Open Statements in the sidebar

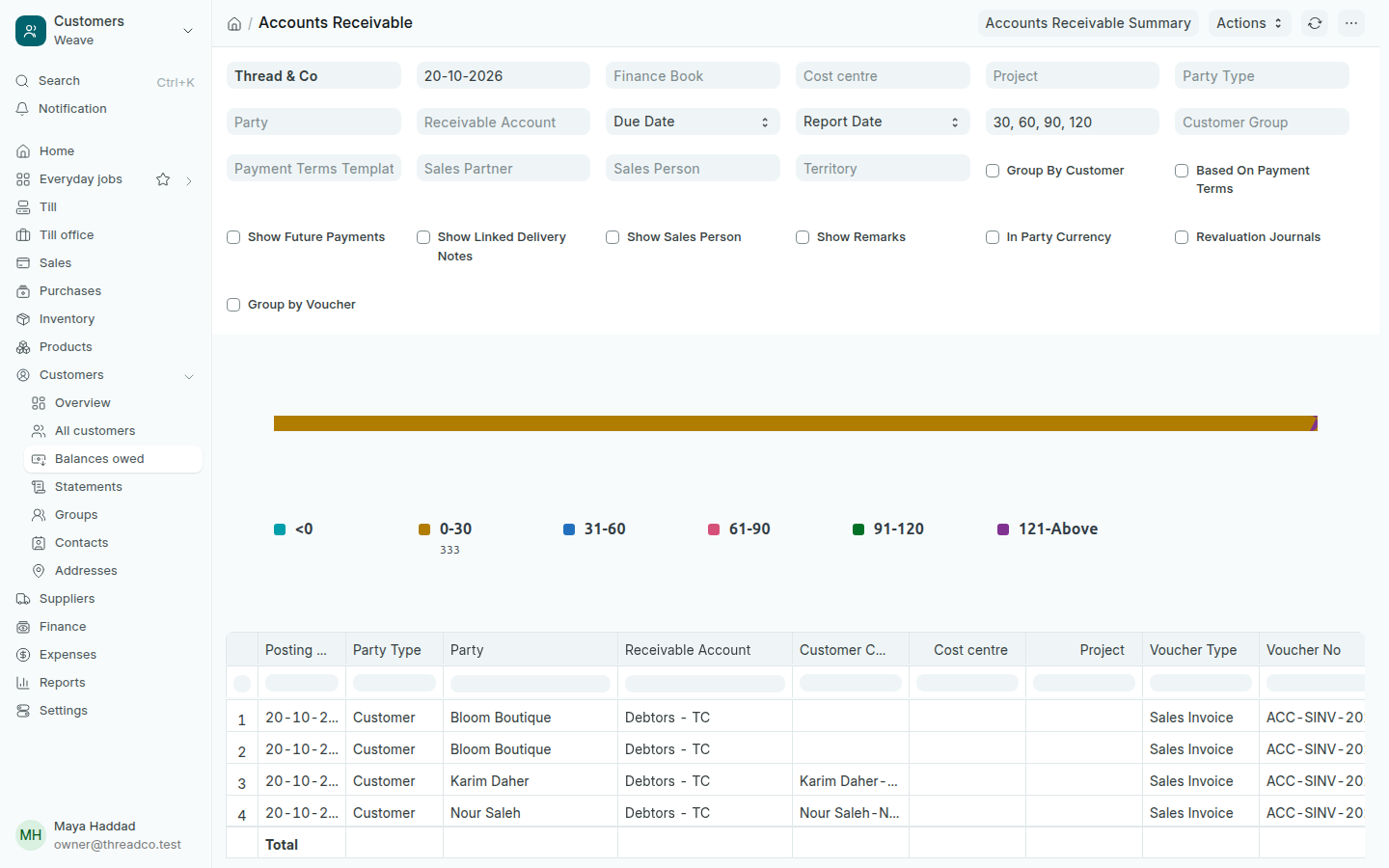pos(113,487)
